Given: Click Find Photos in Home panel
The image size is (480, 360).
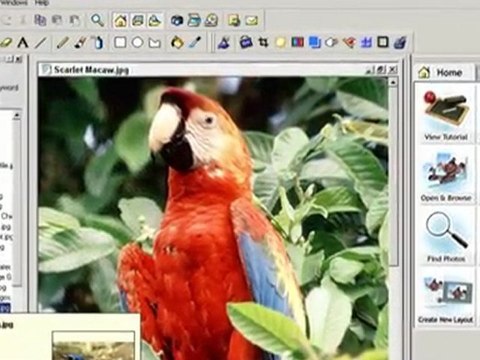Looking at the screenshot, I should point(446,237).
